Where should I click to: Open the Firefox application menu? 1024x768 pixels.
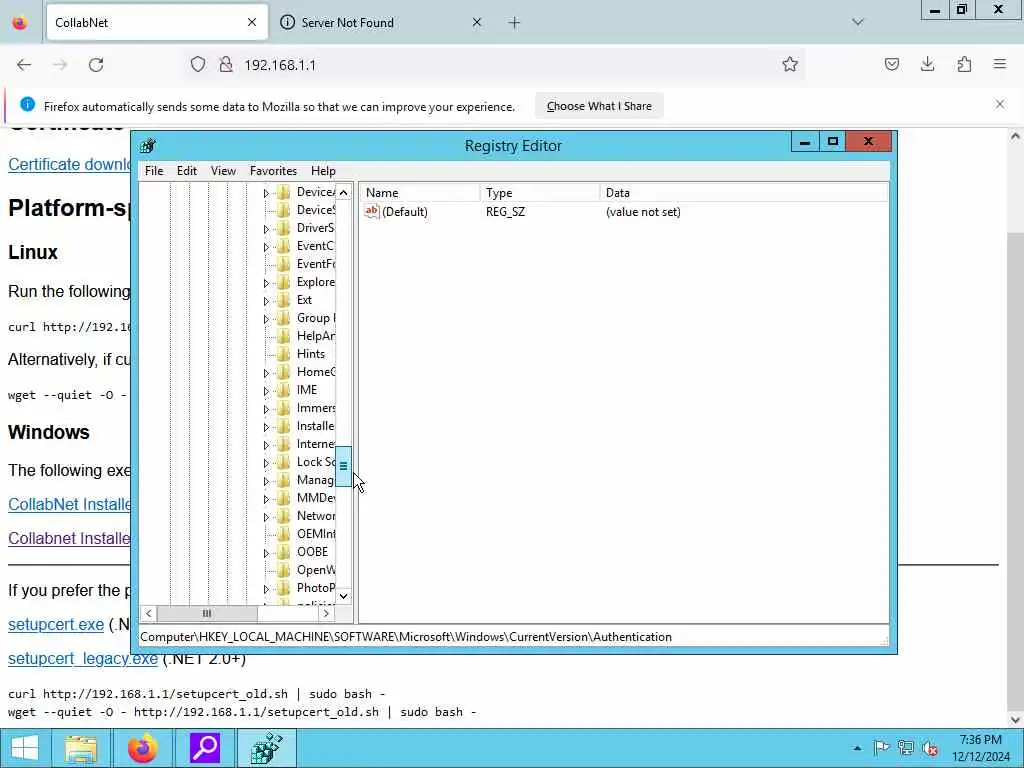1000,65
